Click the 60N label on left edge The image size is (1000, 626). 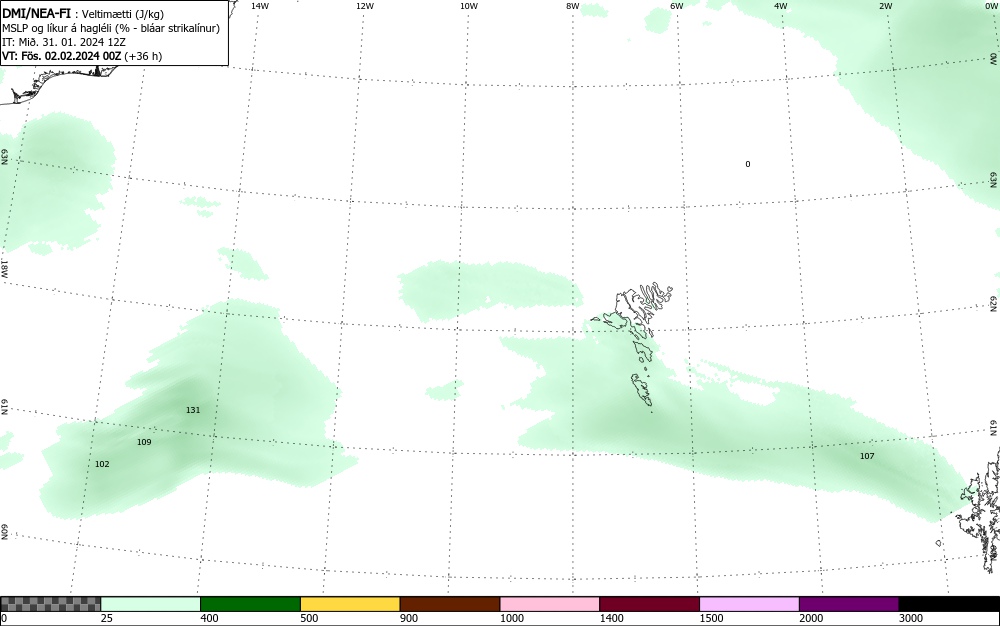[x=4, y=533]
